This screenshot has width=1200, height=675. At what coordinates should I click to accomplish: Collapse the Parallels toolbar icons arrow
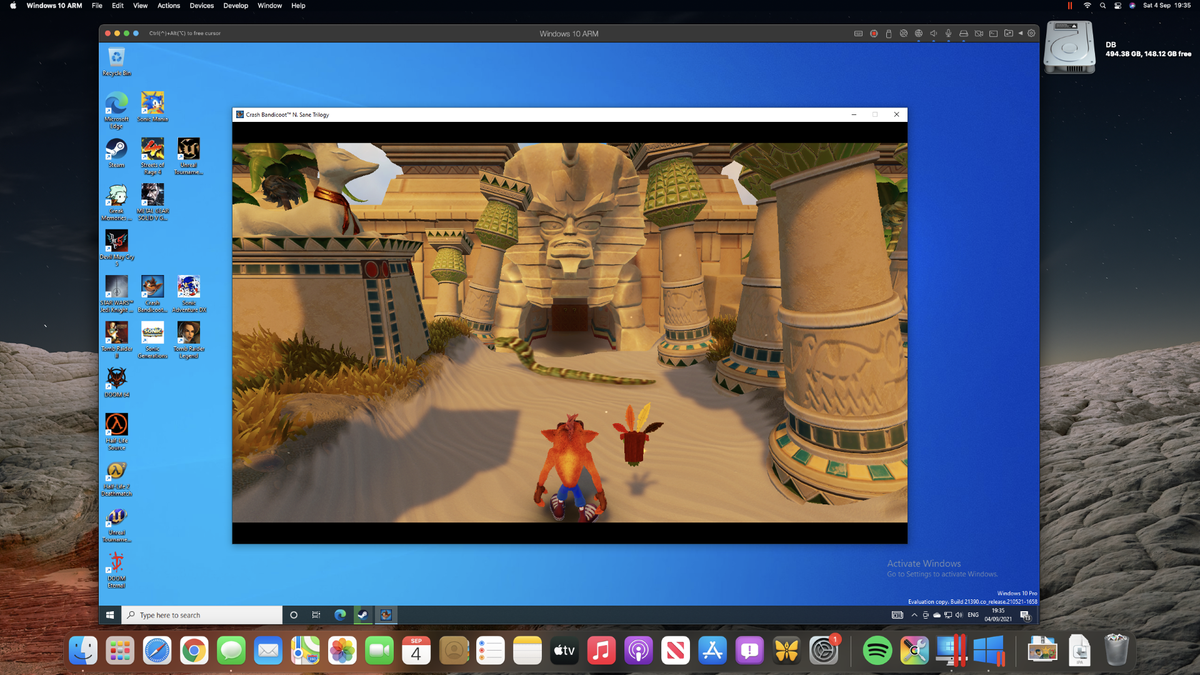point(1021,33)
